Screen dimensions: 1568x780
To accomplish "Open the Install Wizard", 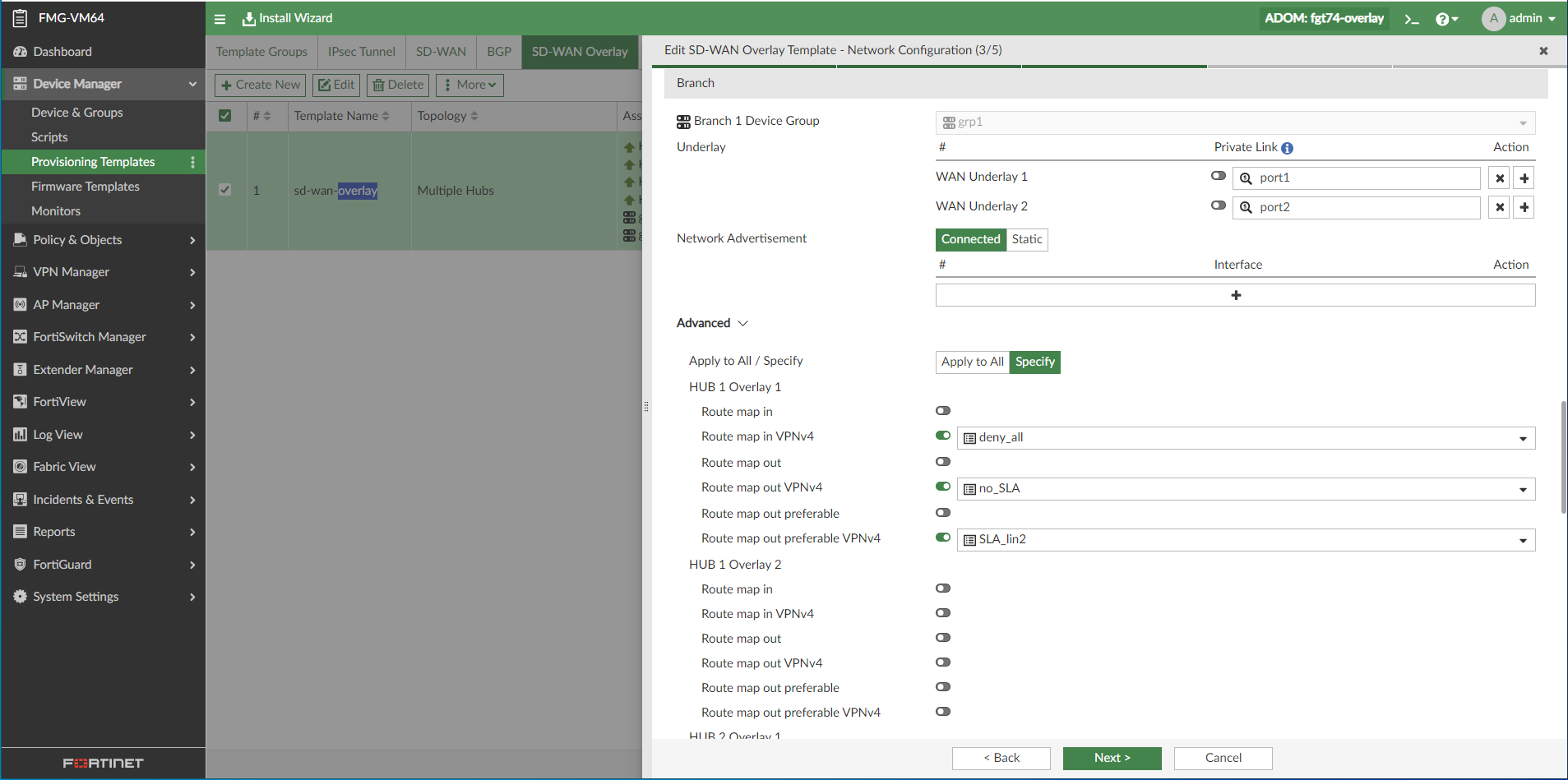I will pos(286,17).
